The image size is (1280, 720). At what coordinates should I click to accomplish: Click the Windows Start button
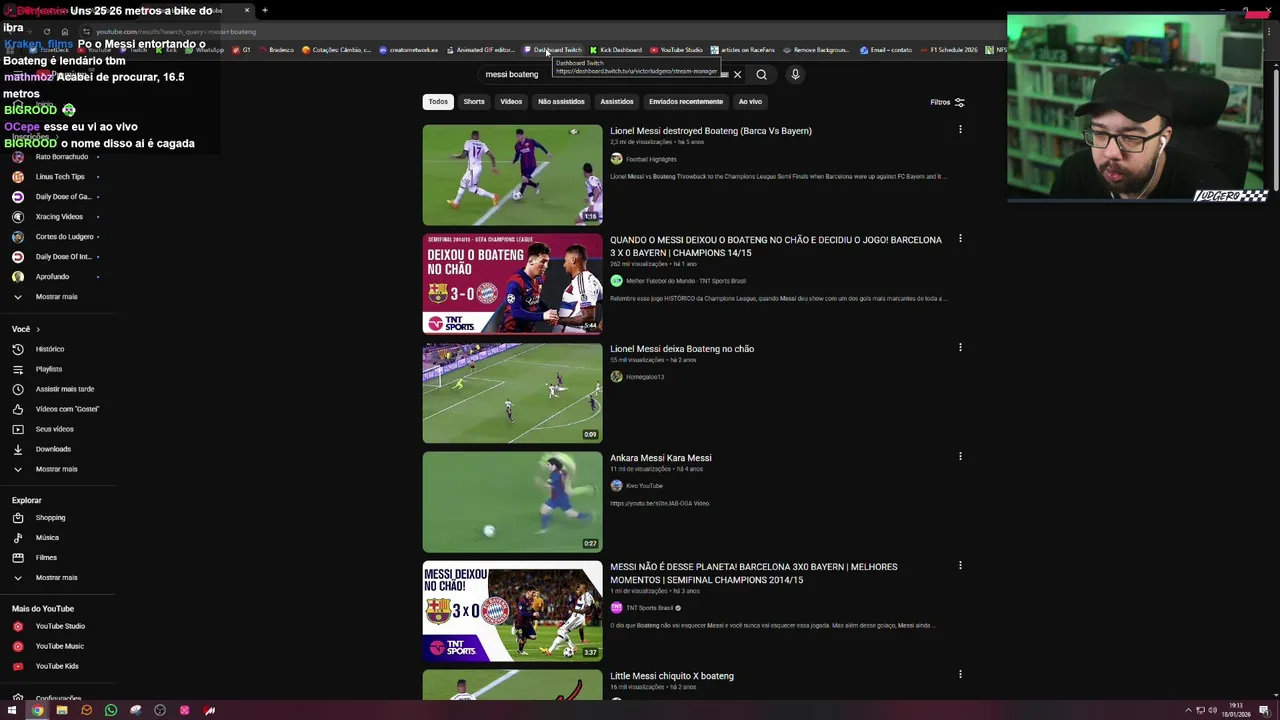pyautogui.click(x=12, y=710)
